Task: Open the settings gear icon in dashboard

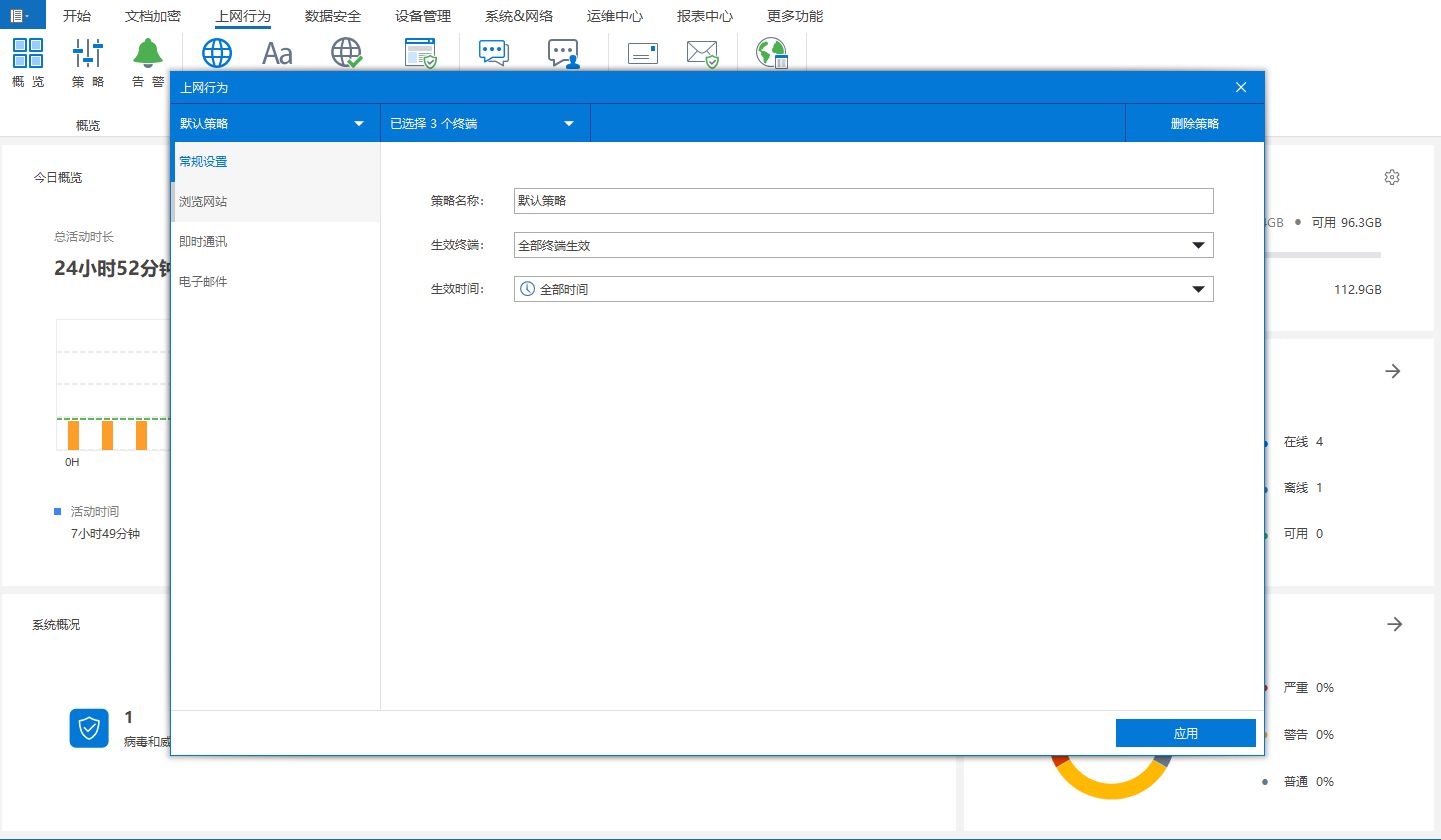Action: [1391, 177]
